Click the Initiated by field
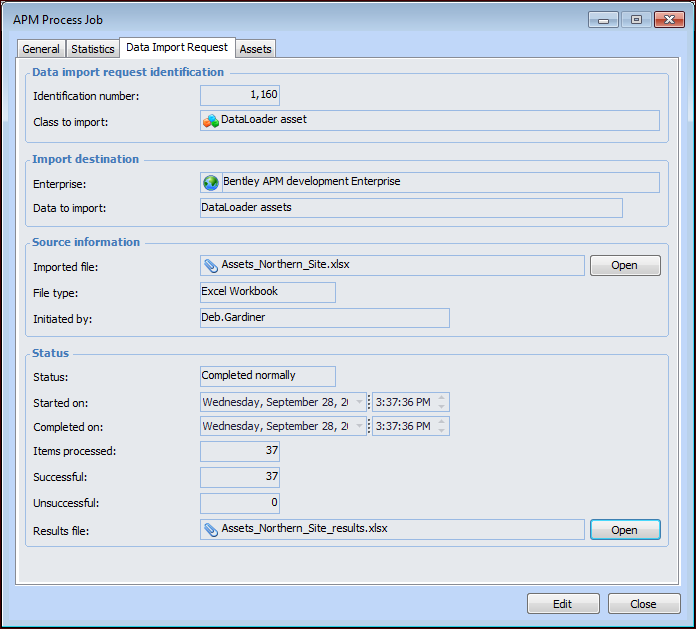Viewport: 696px width, 629px height. pos(324,318)
